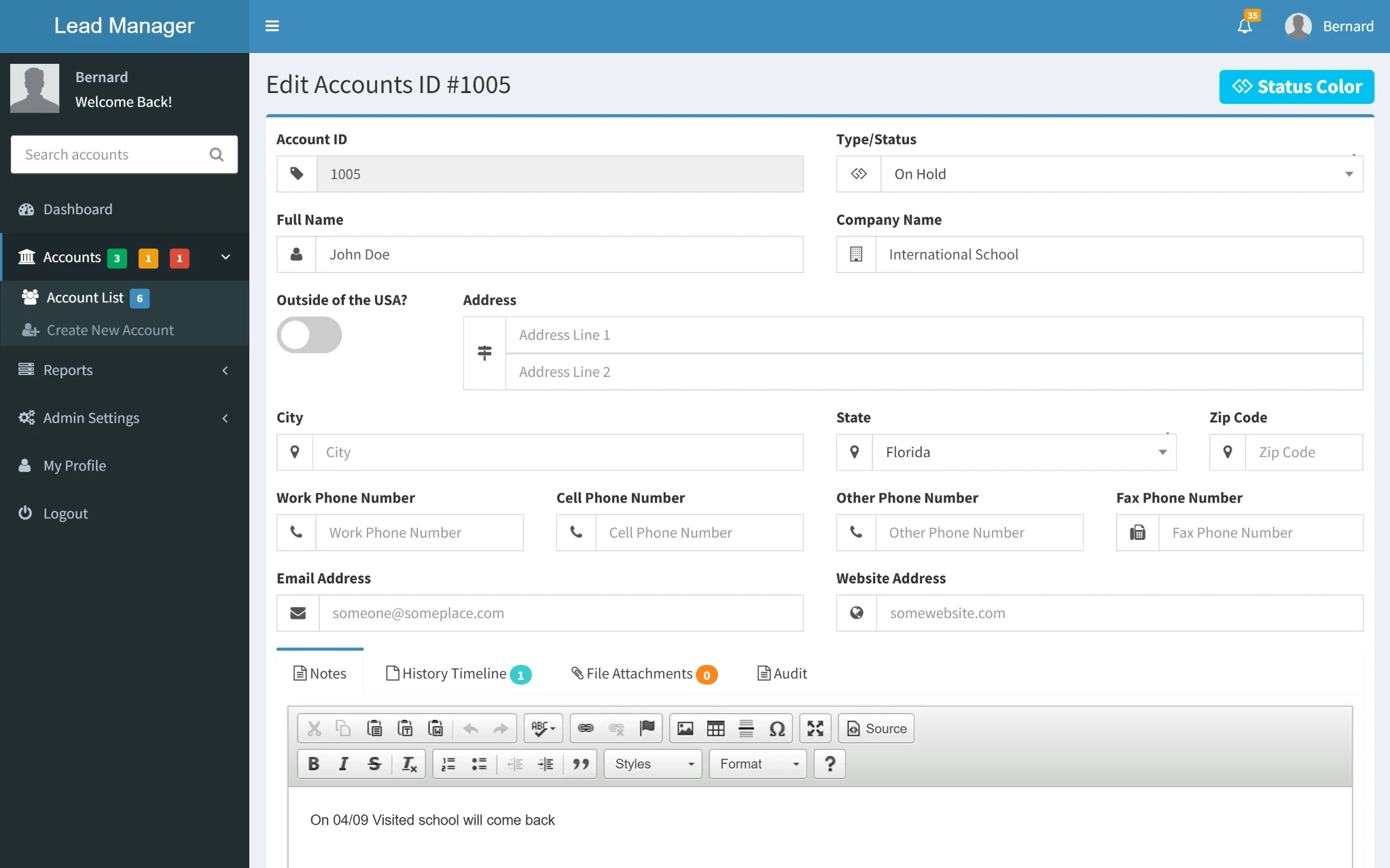Focus the Search accounts field
Image resolution: width=1390 pixels, height=868 pixels.
tap(124, 154)
